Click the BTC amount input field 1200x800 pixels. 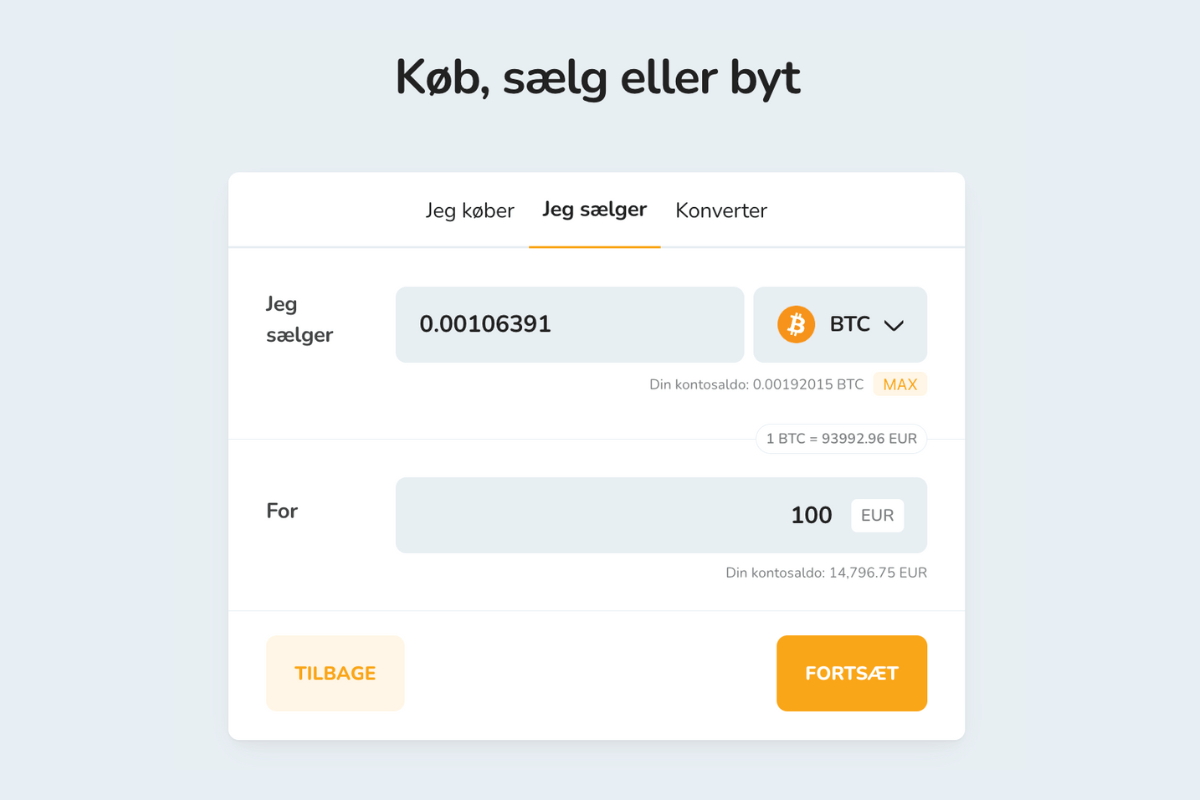569,324
